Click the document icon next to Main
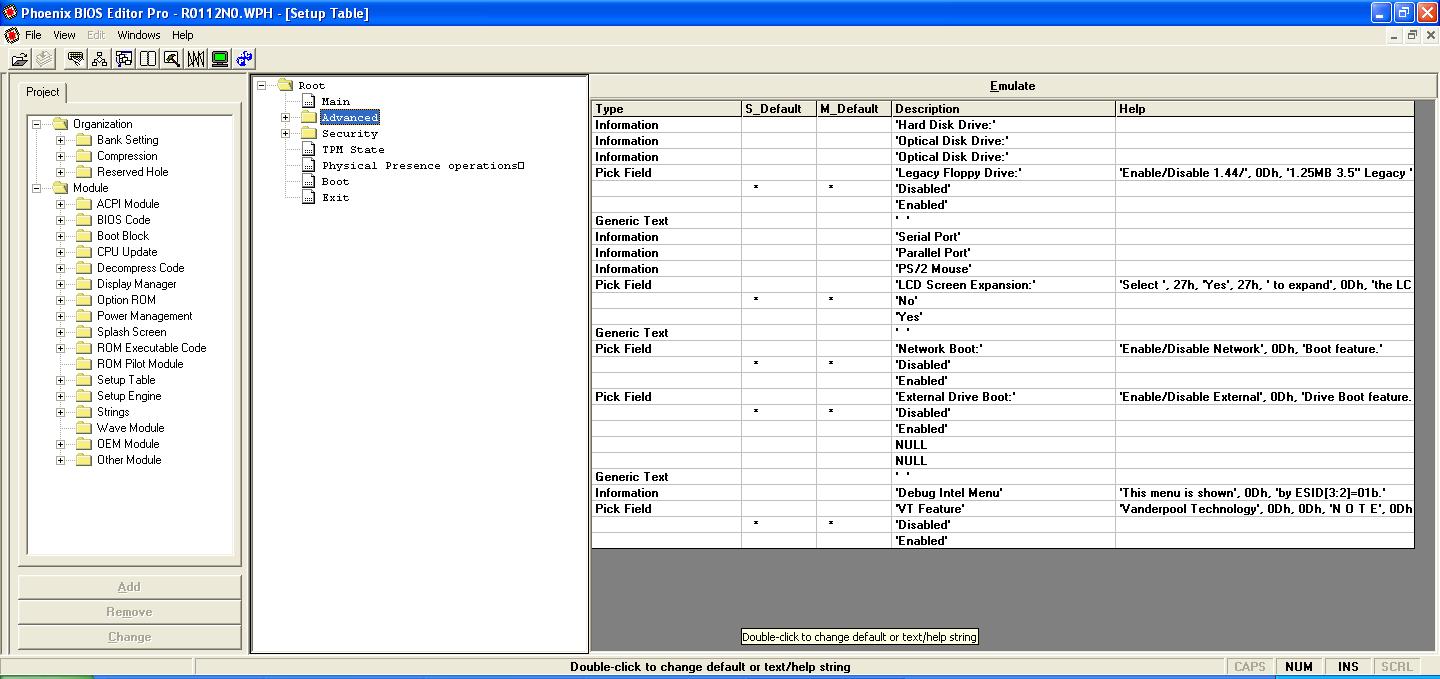This screenshot has height=679, width=1440. coord(309,101)
